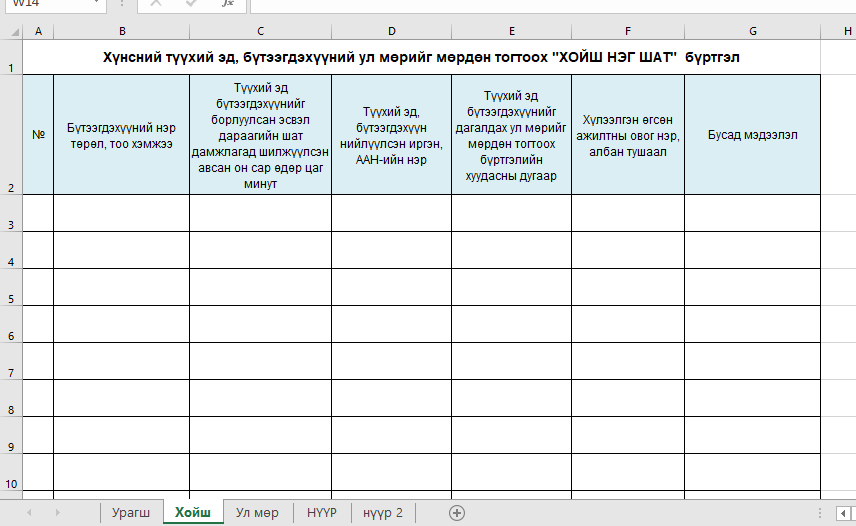The height and width of the screenshot is (526, 856).
Task: Select row 7 header
Action: 11,361
